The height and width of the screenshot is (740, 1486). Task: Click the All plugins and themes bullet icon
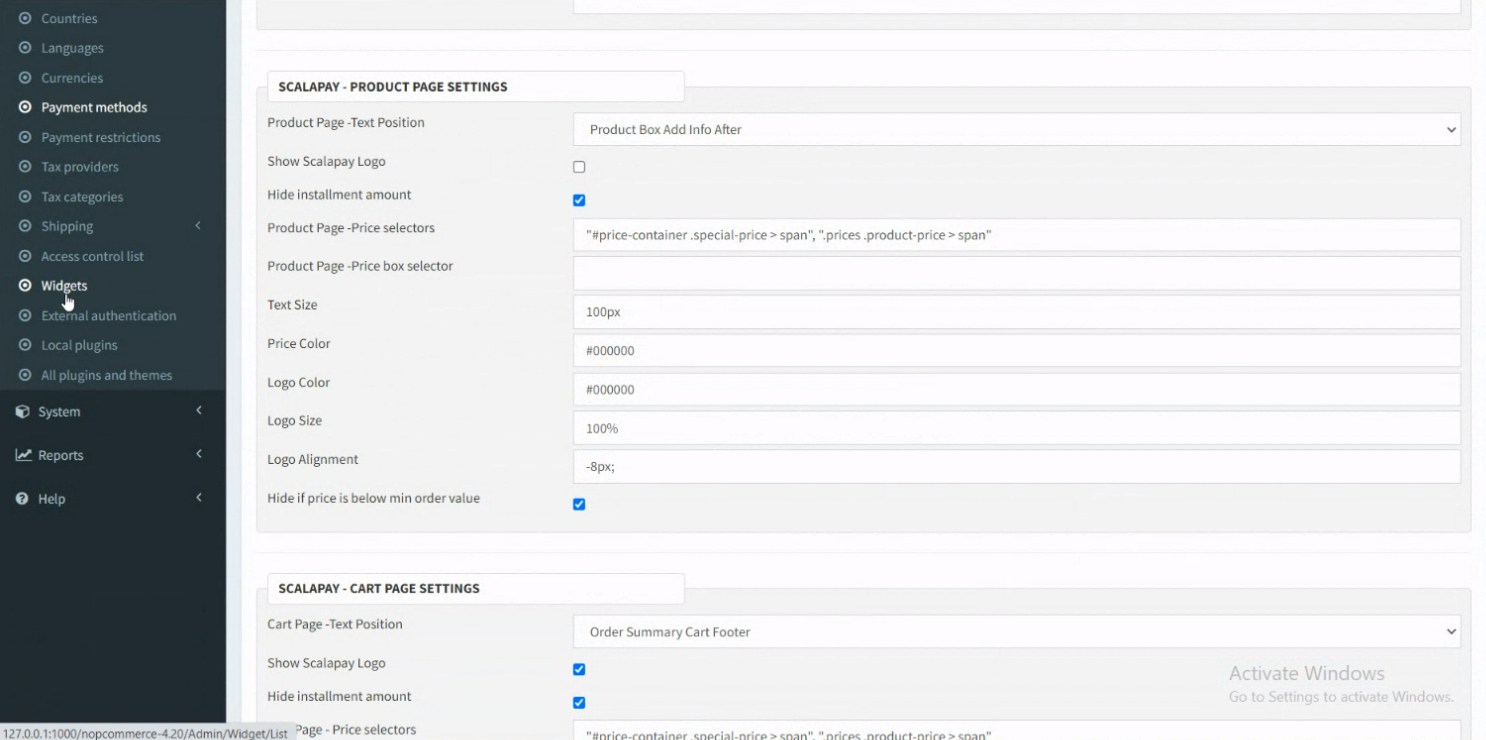tap(25, 375)
